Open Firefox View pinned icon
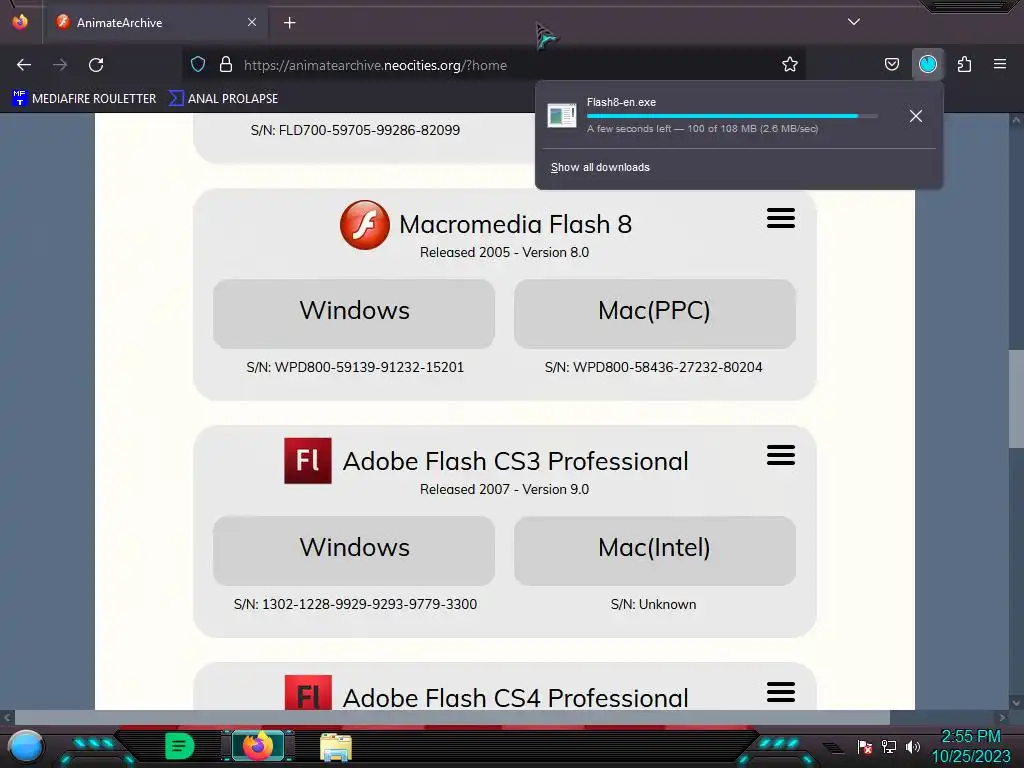 pos(20,22)
